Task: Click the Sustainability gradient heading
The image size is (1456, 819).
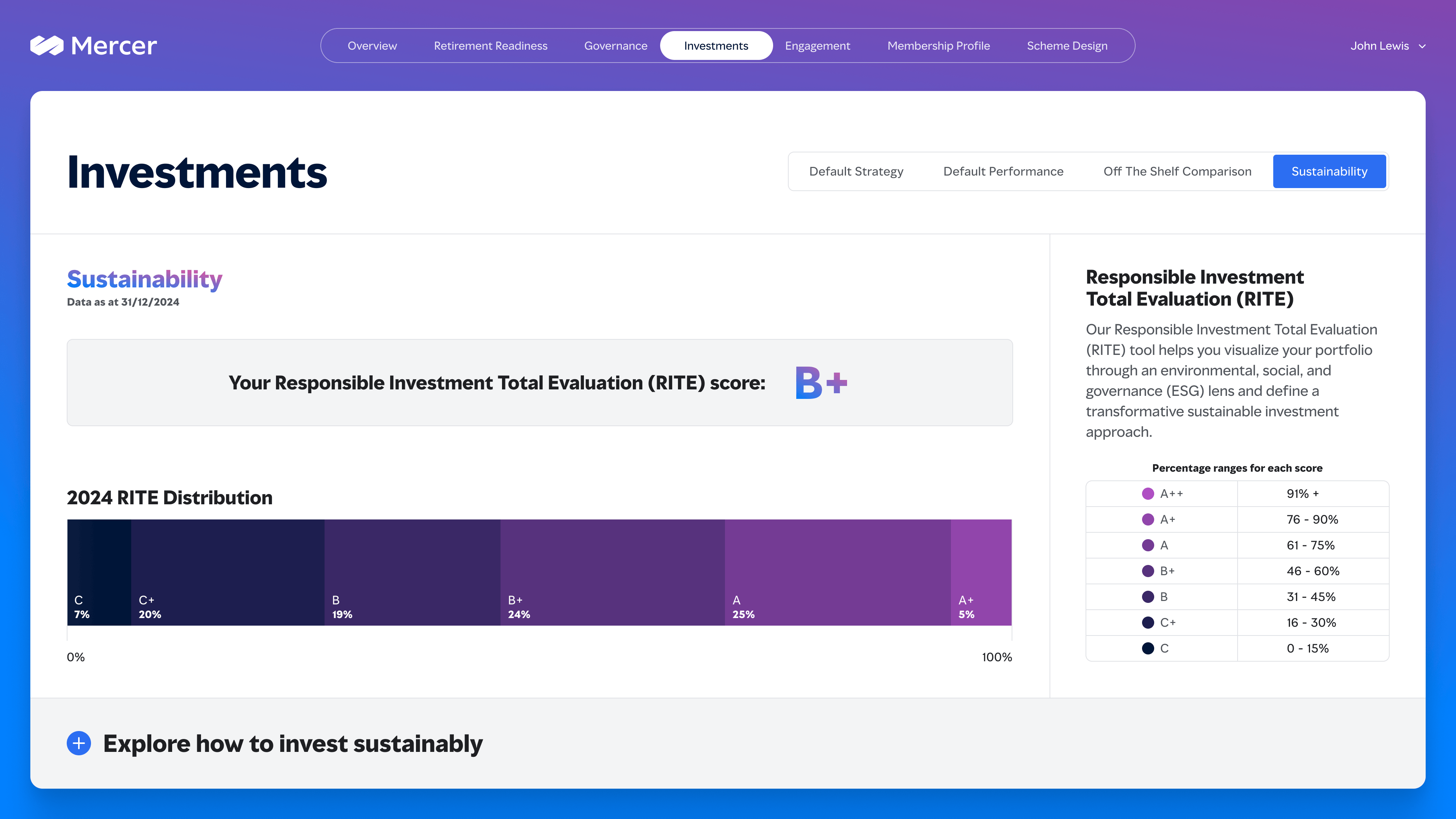Action: coord(145,279)
